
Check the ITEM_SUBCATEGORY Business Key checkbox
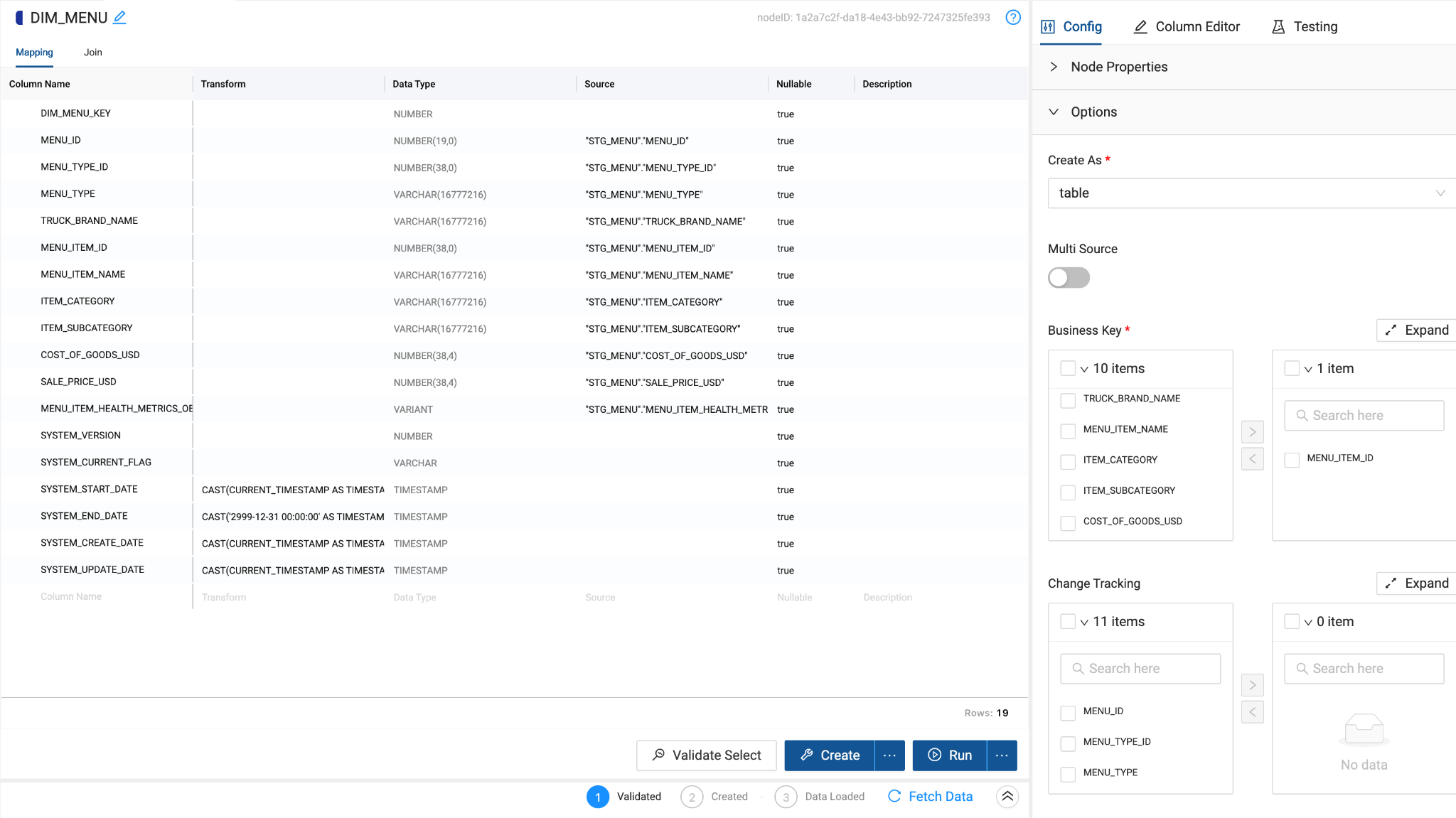[1068, 493]
